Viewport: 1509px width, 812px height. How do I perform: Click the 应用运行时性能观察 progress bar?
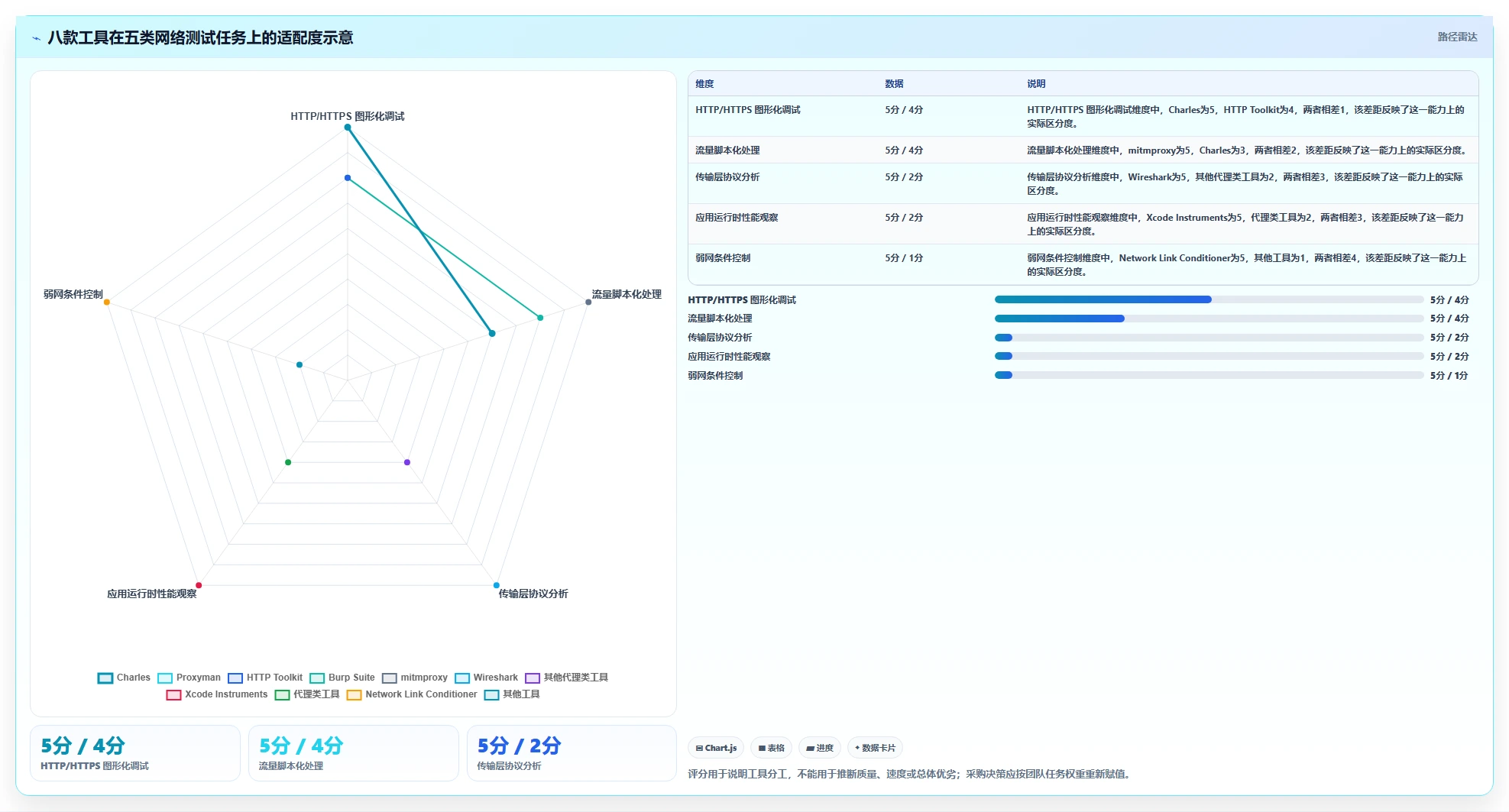[1209, 356]
